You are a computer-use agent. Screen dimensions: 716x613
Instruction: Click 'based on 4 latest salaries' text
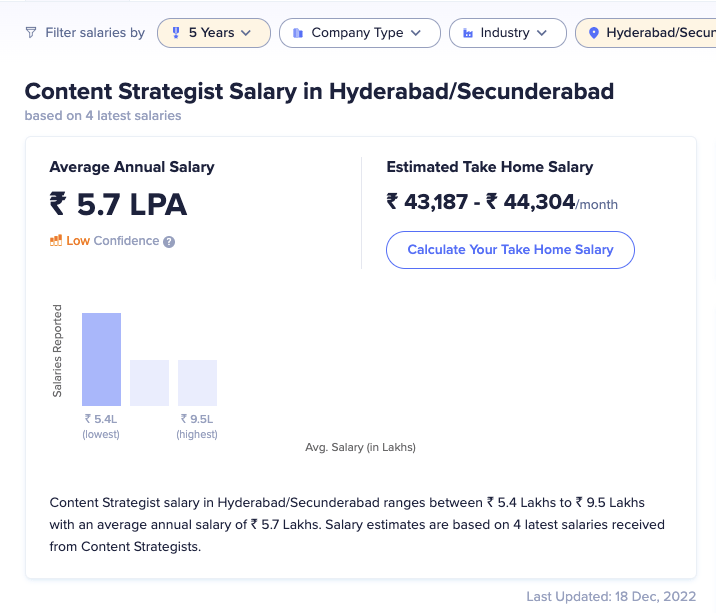[103, 116]
